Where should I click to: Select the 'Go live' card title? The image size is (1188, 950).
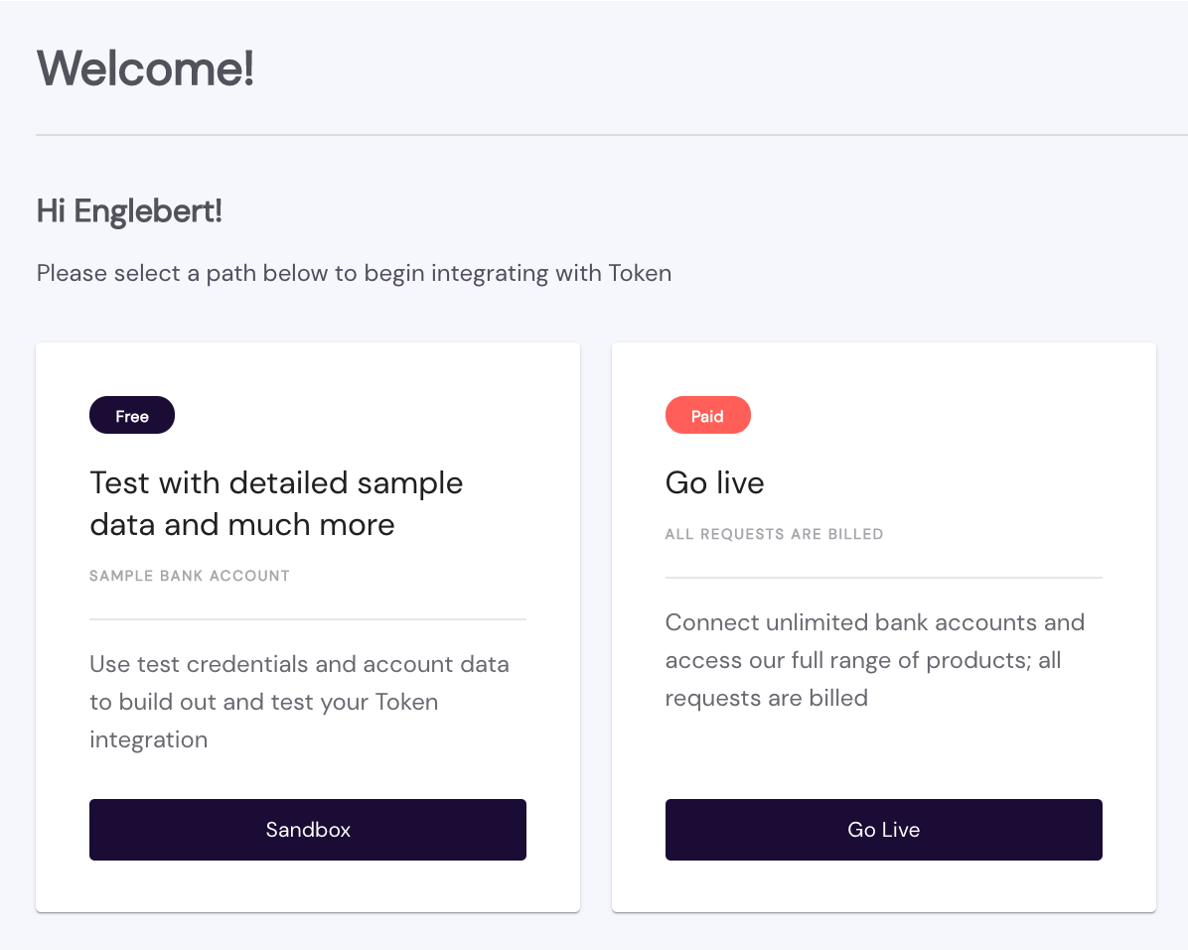click(714, 483)
